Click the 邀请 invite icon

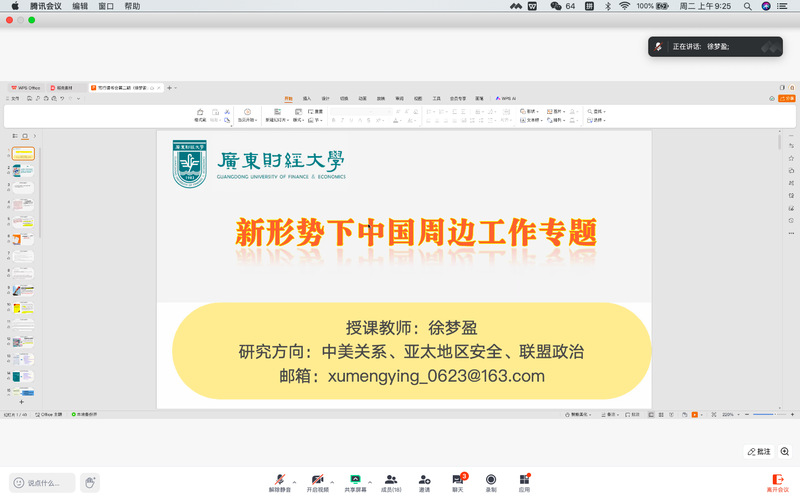(425, 480)
